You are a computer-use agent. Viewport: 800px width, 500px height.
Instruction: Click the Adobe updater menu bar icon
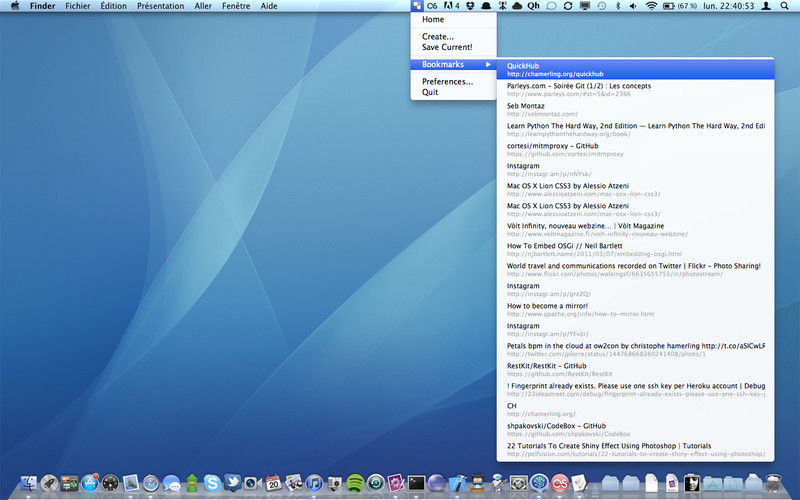pos(452,6)
